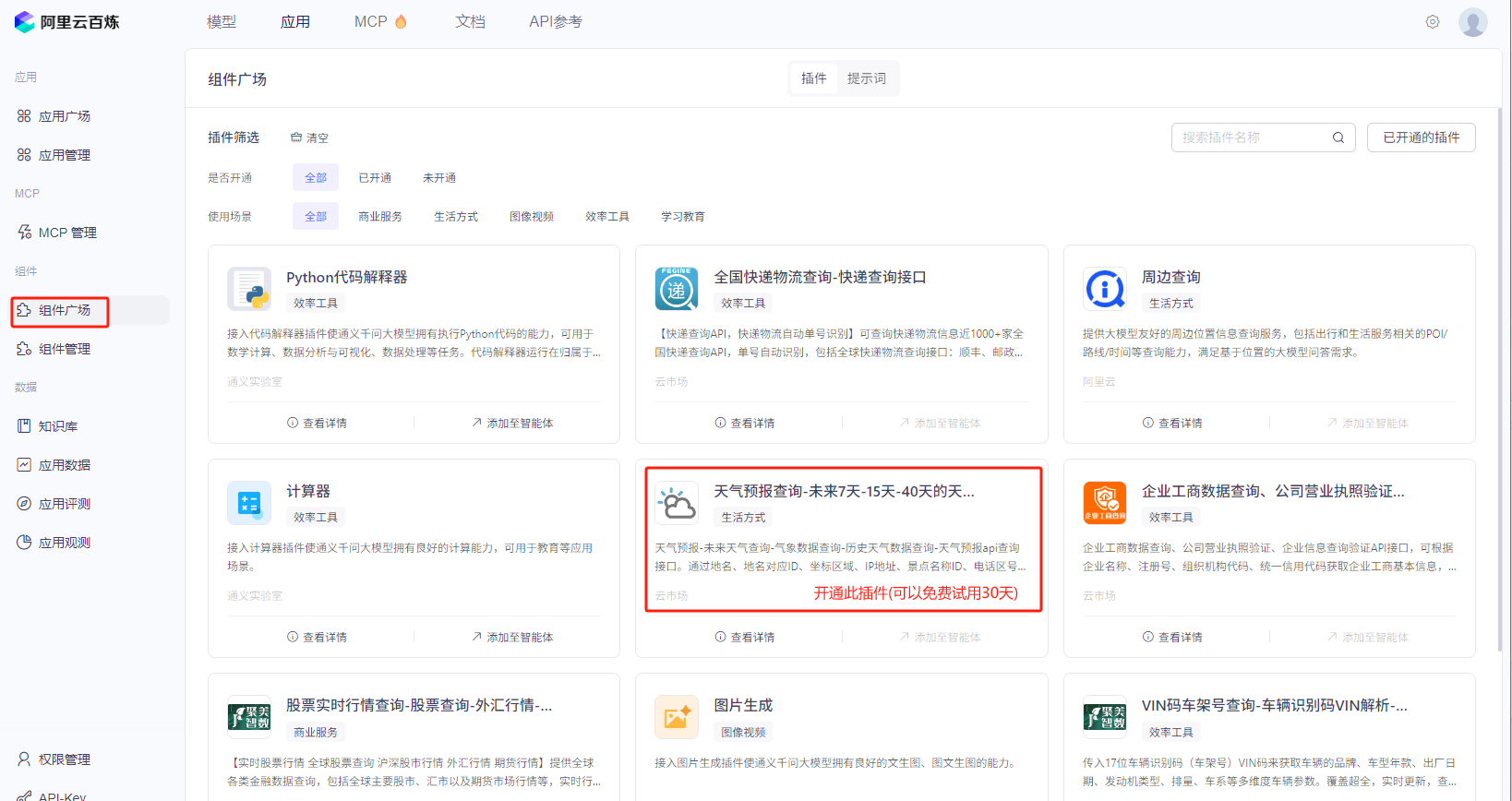View details of 全国快递物流查询
Image resolution: width=1512 pixels, height=801 pixels.
745,423
